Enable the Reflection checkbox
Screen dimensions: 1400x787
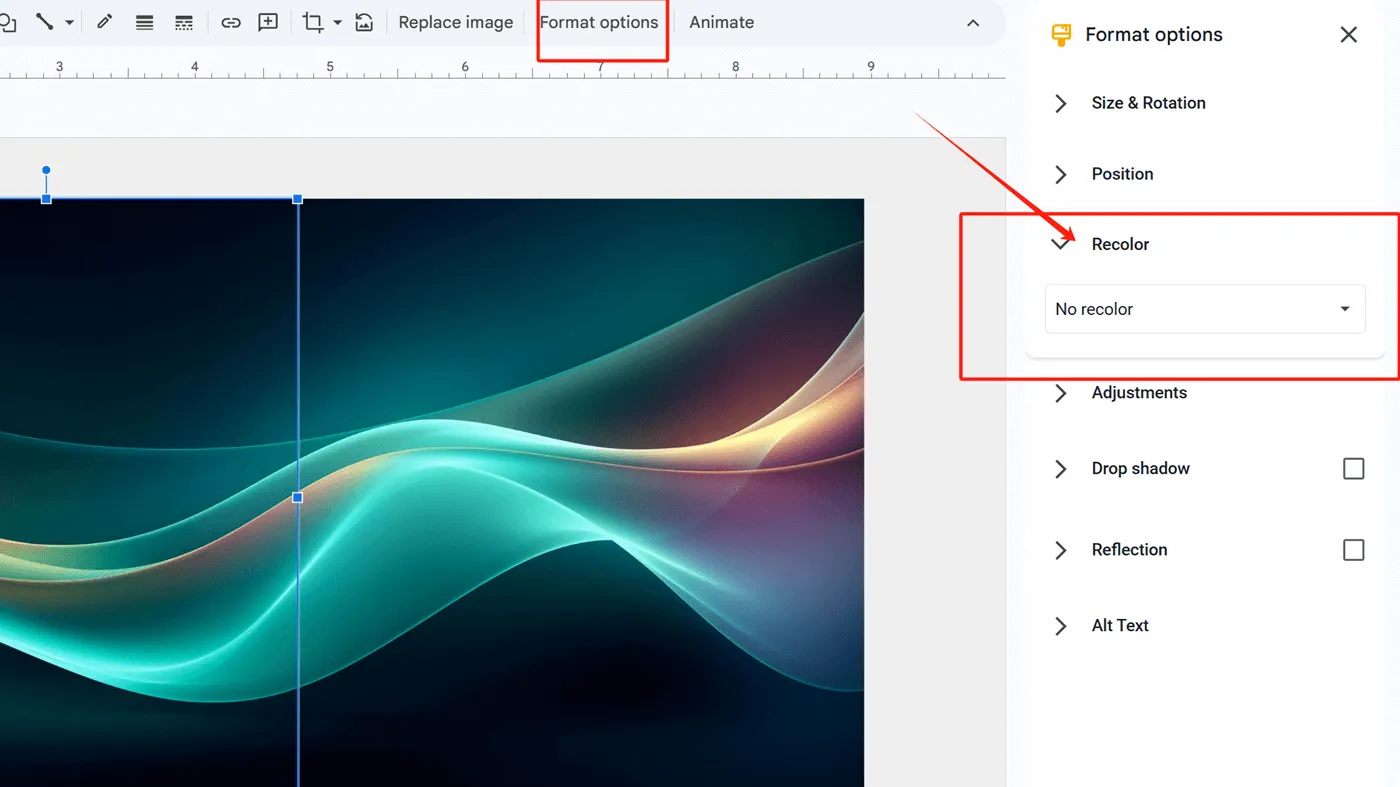[1353, 550]
